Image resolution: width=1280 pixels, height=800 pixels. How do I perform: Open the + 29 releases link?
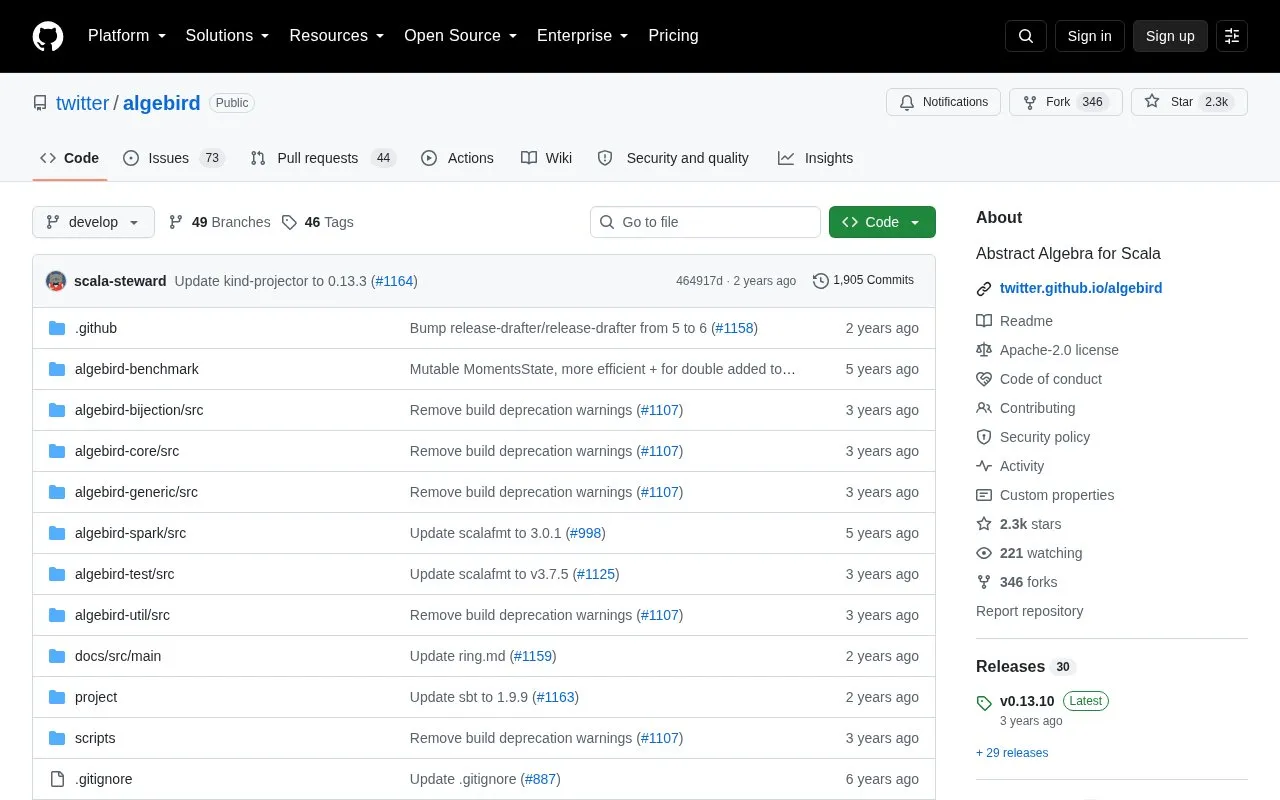[x=1012, y=753]
